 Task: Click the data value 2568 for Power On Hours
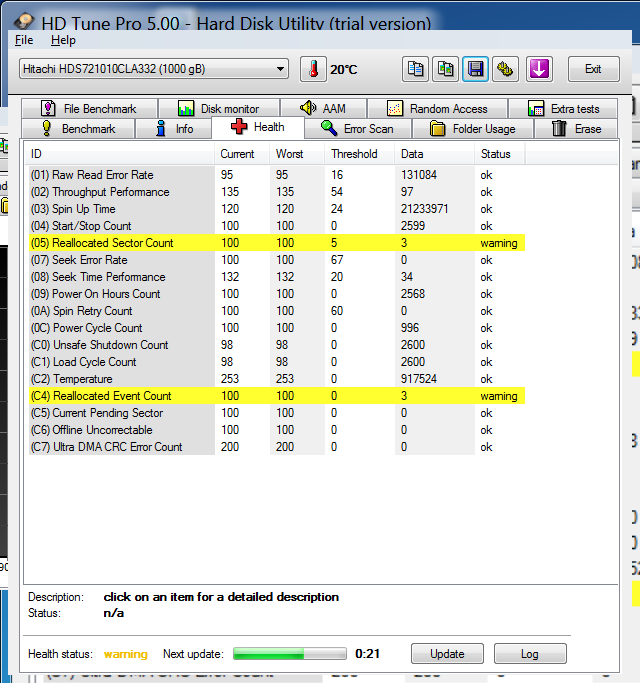click(x=413, y=294)
